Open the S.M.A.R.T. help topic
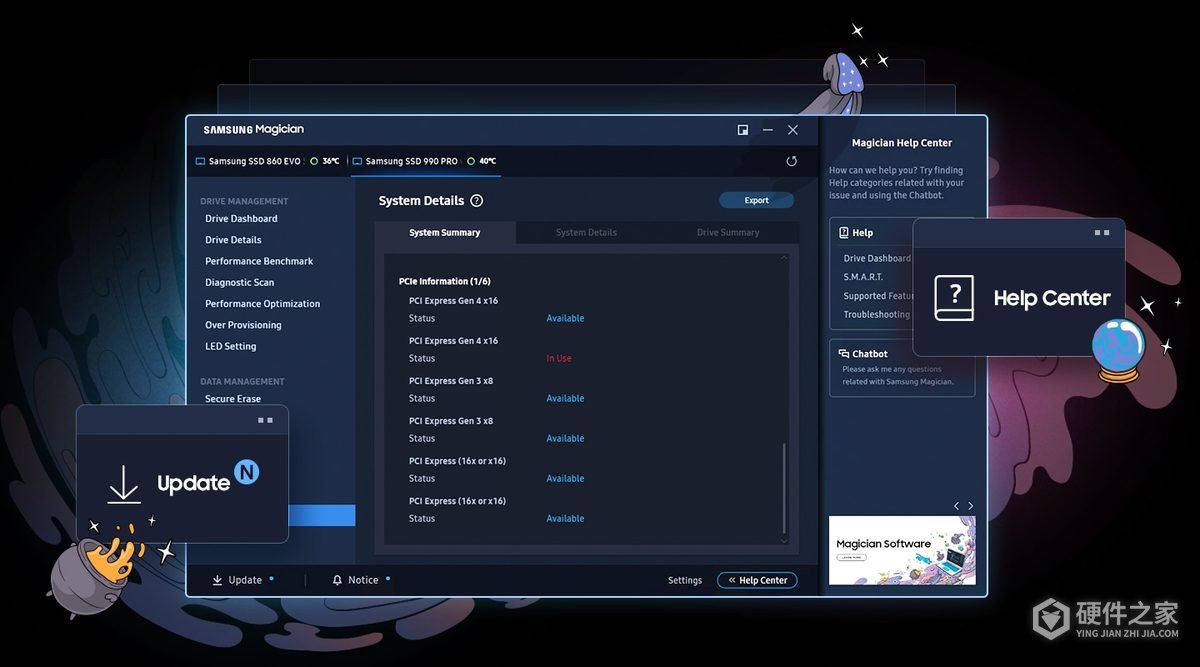This screenshot has height=667, width=1200. 863,277
